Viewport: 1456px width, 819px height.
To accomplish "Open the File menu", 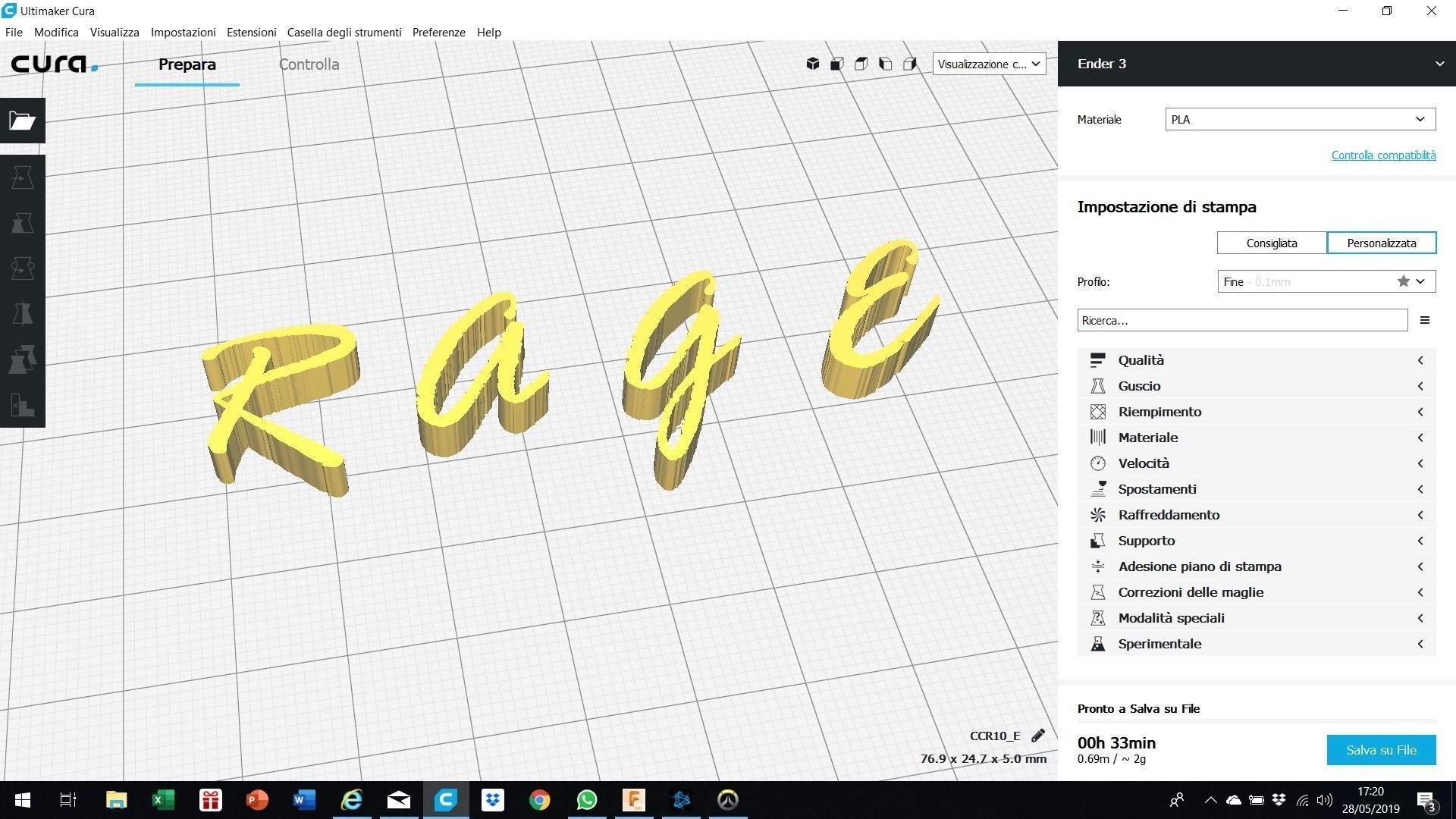I will (x=14, y=32).
